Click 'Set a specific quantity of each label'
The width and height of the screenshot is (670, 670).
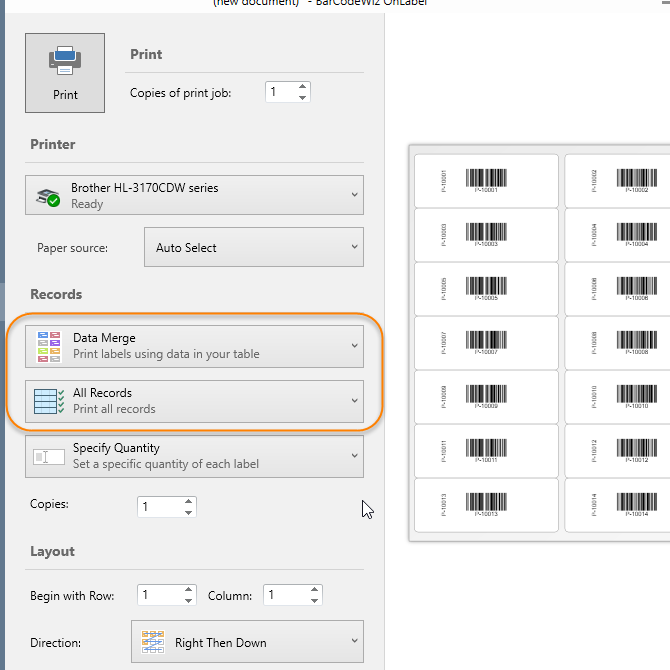click(x=166, y=464)
